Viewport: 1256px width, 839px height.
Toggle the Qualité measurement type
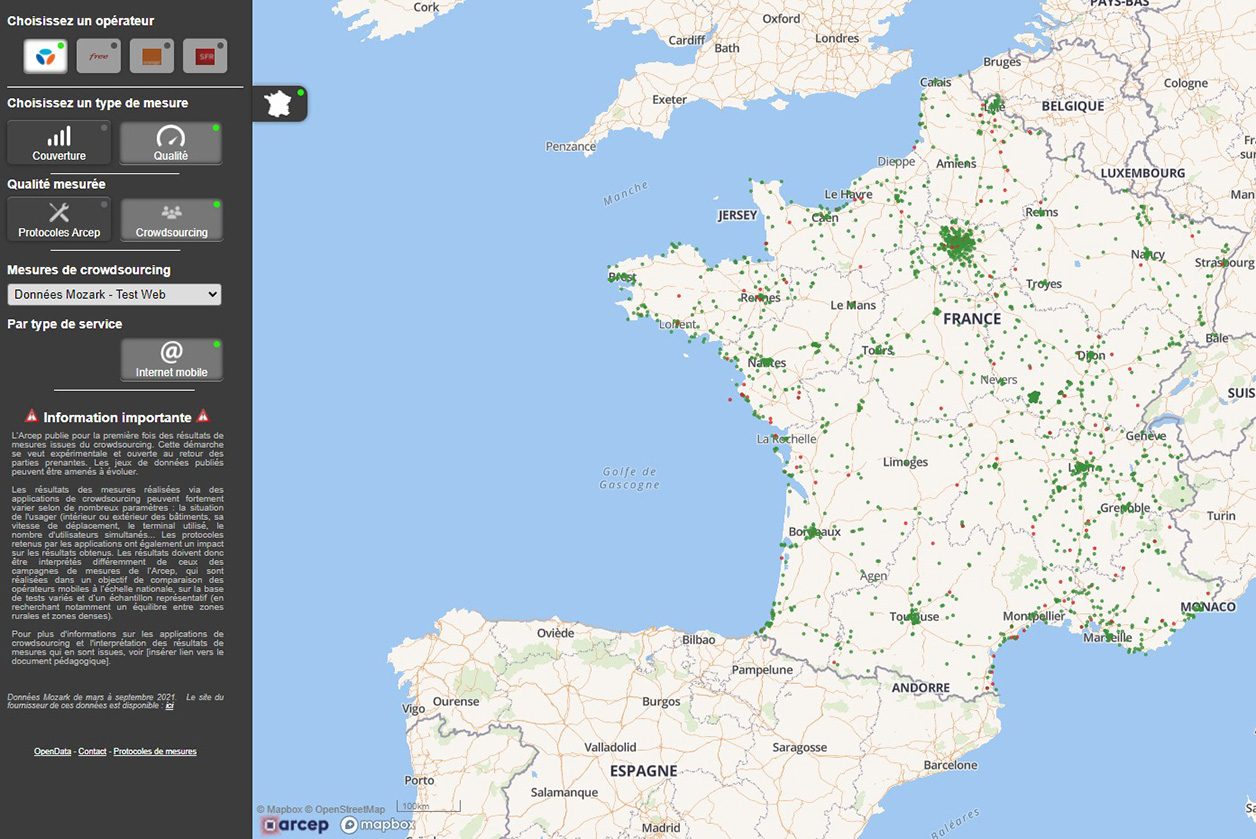pos(171,143)
